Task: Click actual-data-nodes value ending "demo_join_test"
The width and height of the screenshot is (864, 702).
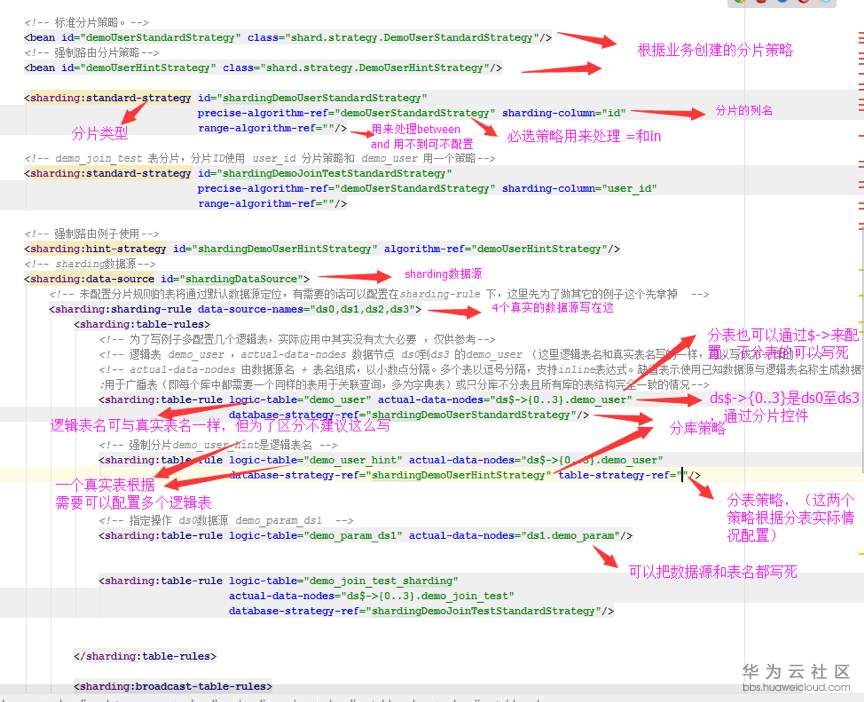Action: pyautogui.click(x=428, y=596)
